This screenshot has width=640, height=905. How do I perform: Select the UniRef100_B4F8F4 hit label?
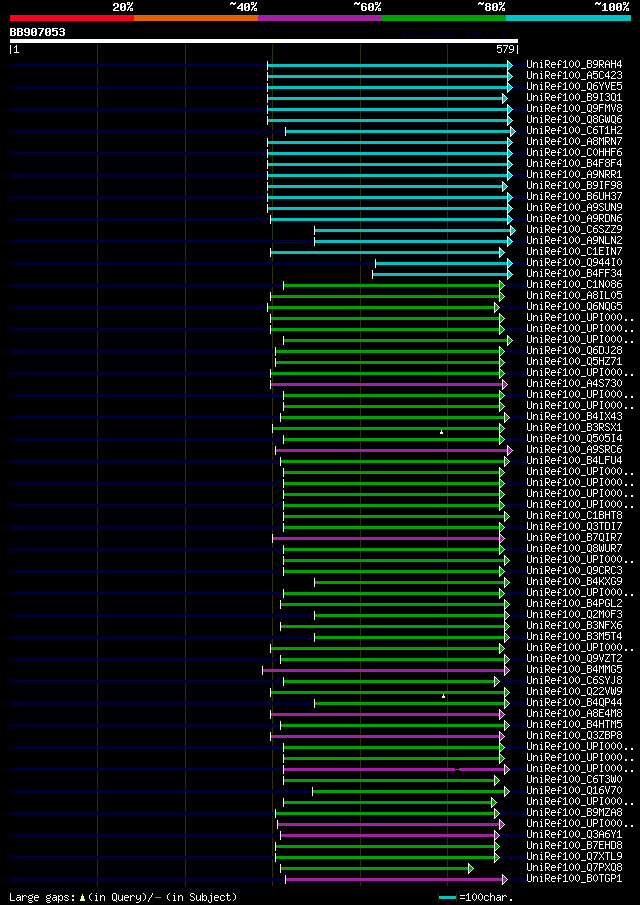pyautogui.click(x=574, y=163)
